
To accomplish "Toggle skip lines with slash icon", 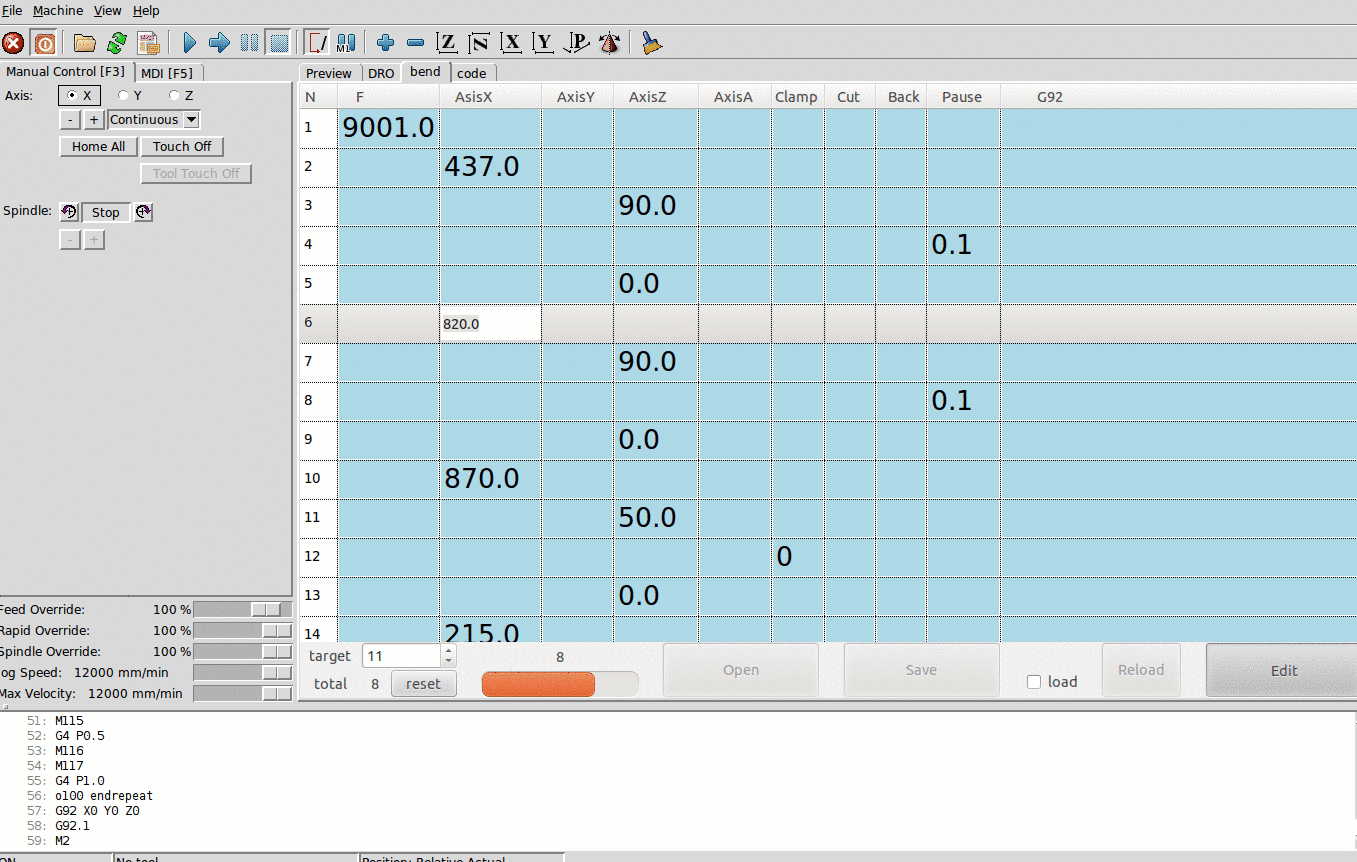I will pos(317,43).
